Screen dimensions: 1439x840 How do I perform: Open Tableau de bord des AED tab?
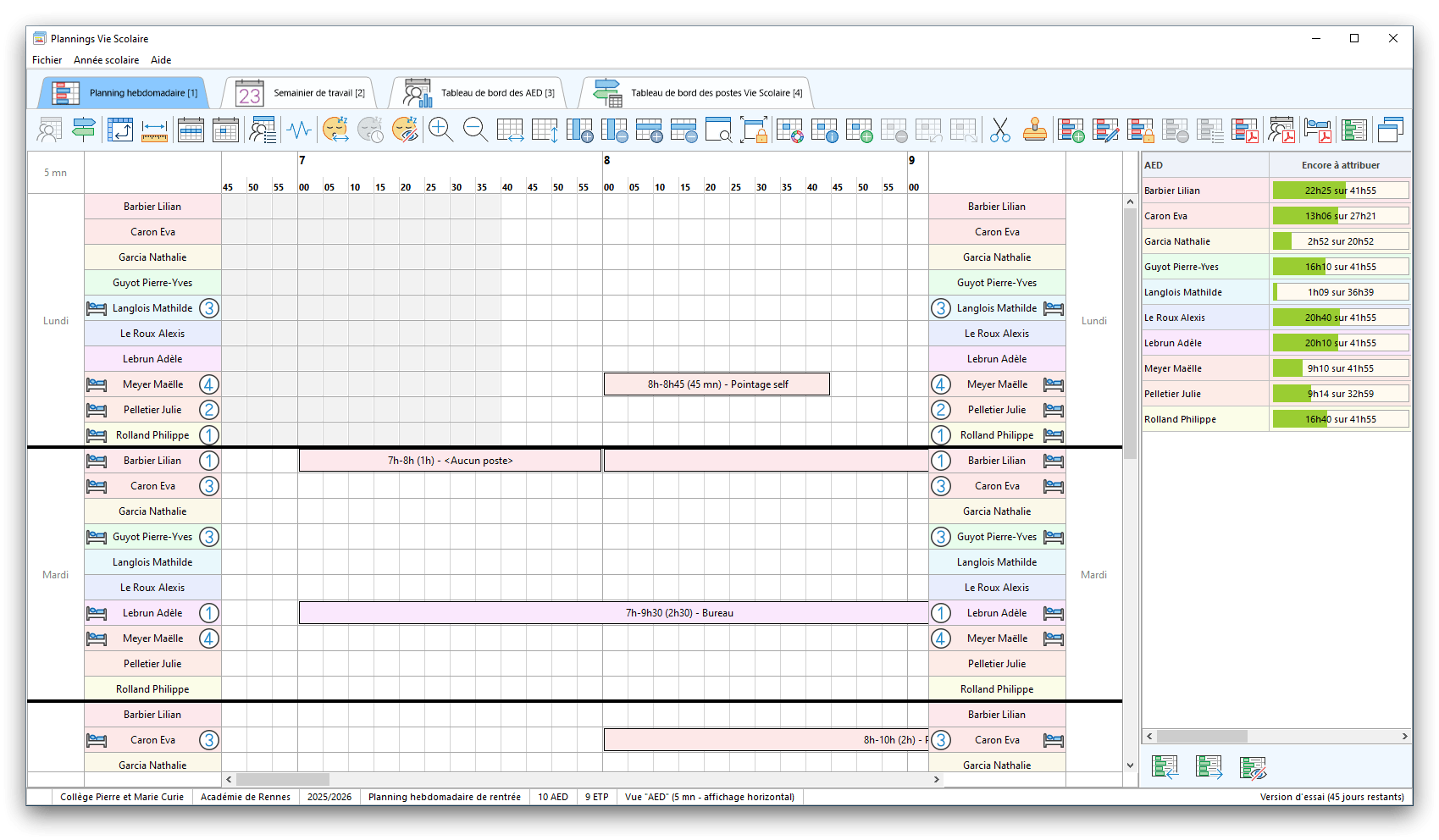tap(479, 93)
